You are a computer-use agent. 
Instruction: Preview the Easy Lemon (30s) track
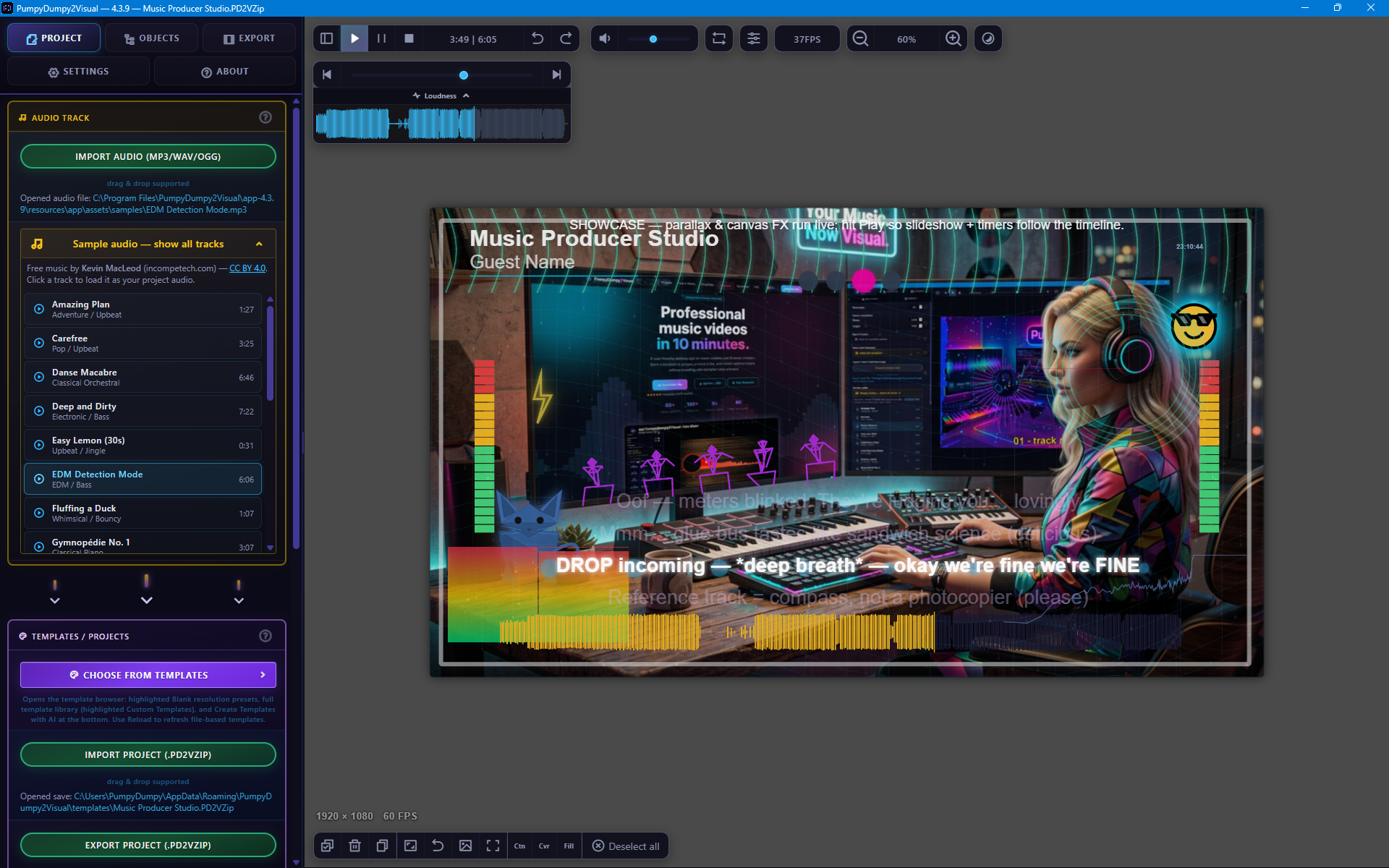tap(39, 445)
